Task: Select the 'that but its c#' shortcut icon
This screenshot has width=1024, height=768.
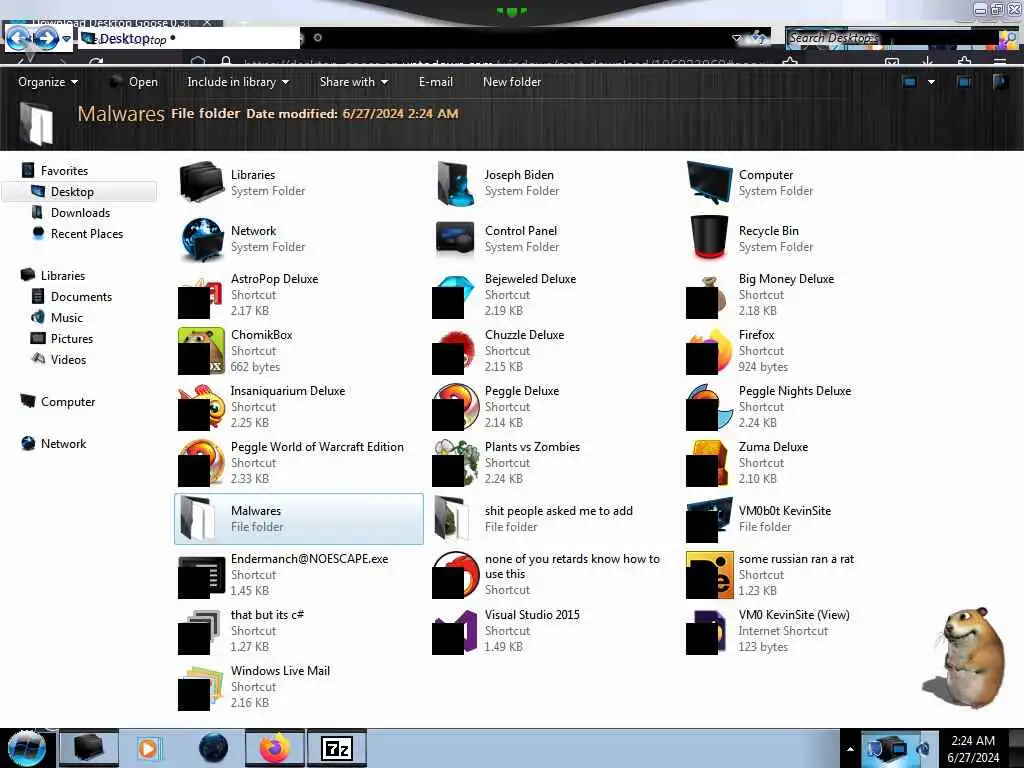Action: (x=199, y=632)
